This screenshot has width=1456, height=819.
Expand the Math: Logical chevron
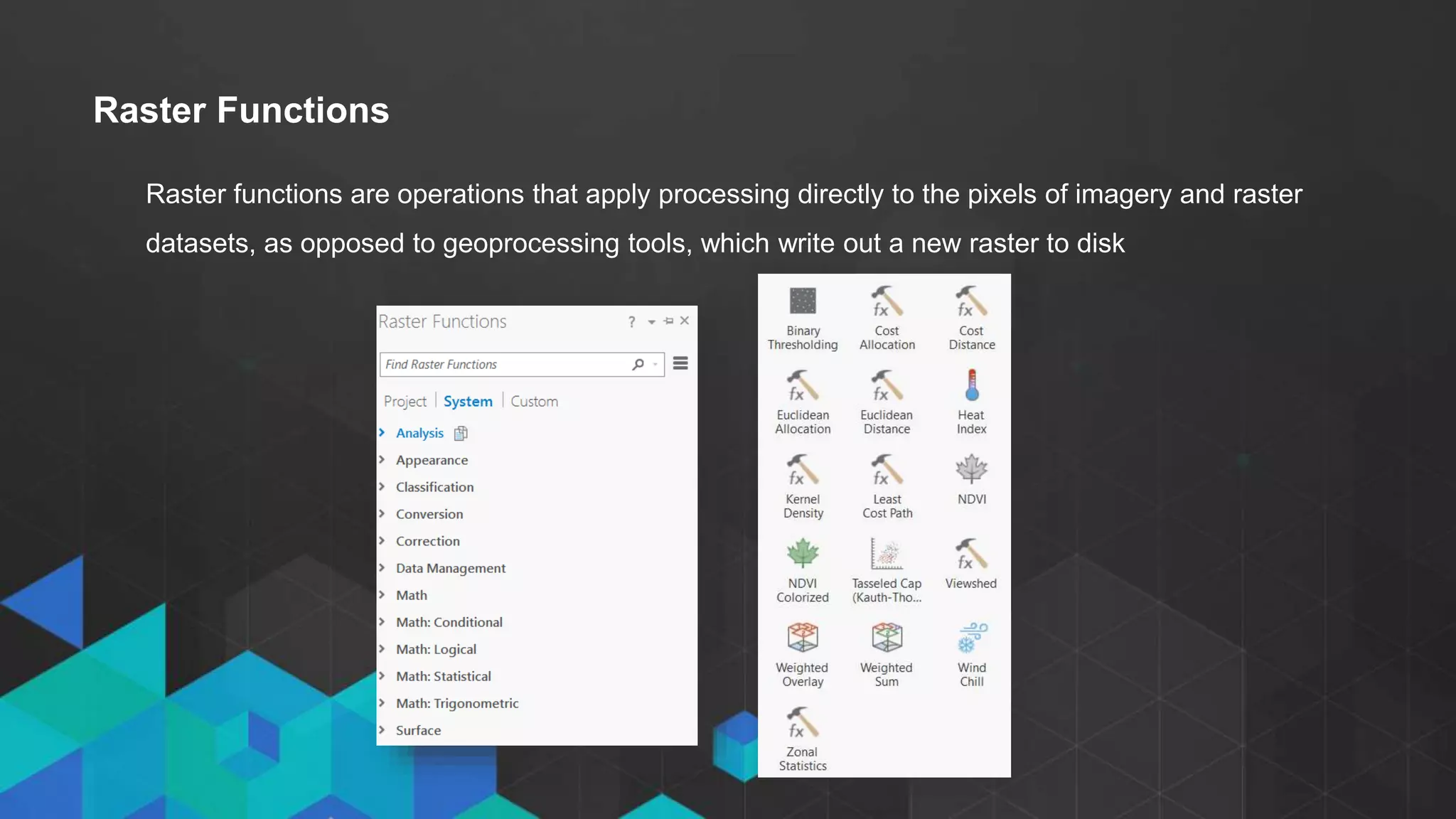pos(382,648)
